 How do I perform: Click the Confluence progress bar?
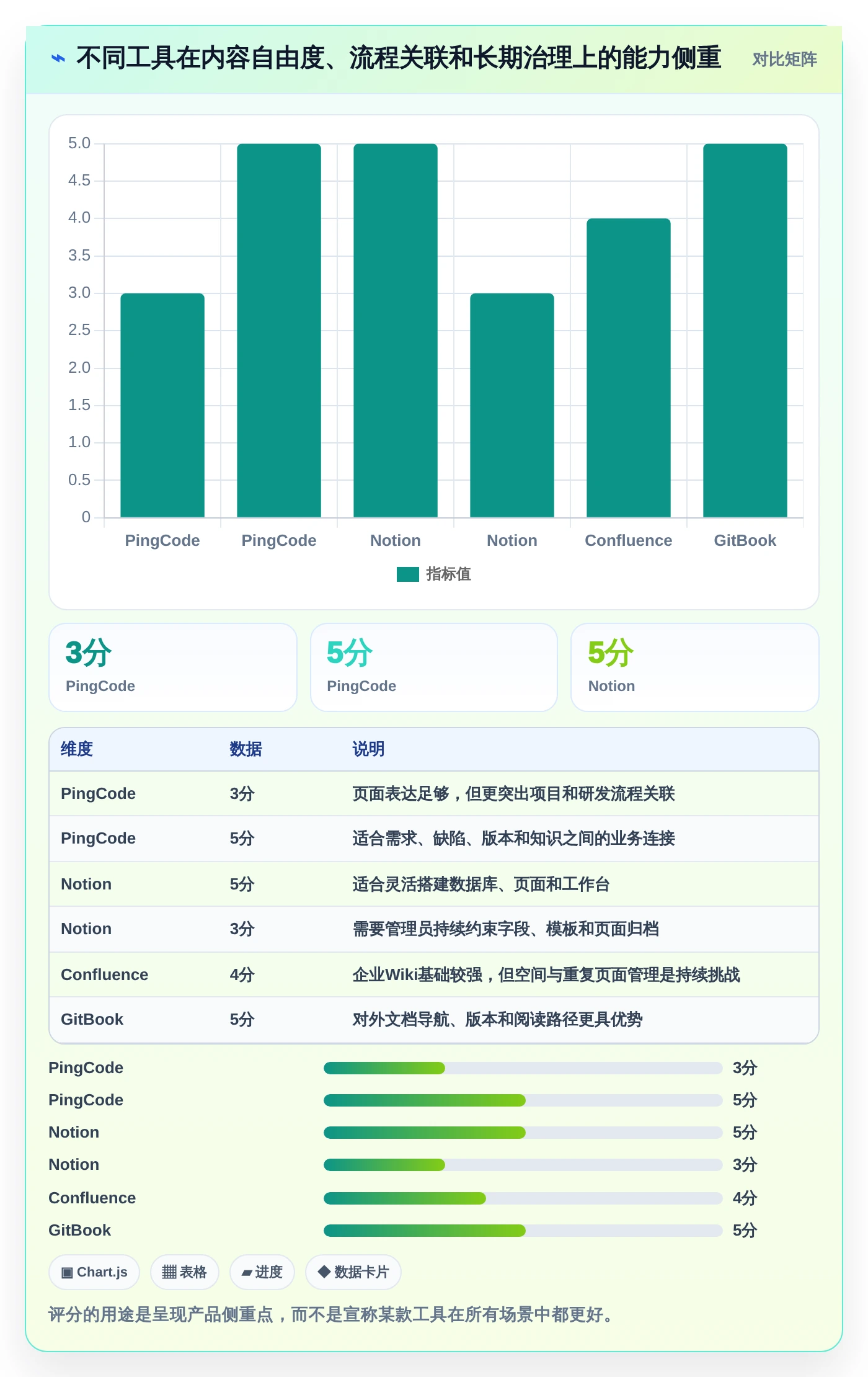(523, 1198)
